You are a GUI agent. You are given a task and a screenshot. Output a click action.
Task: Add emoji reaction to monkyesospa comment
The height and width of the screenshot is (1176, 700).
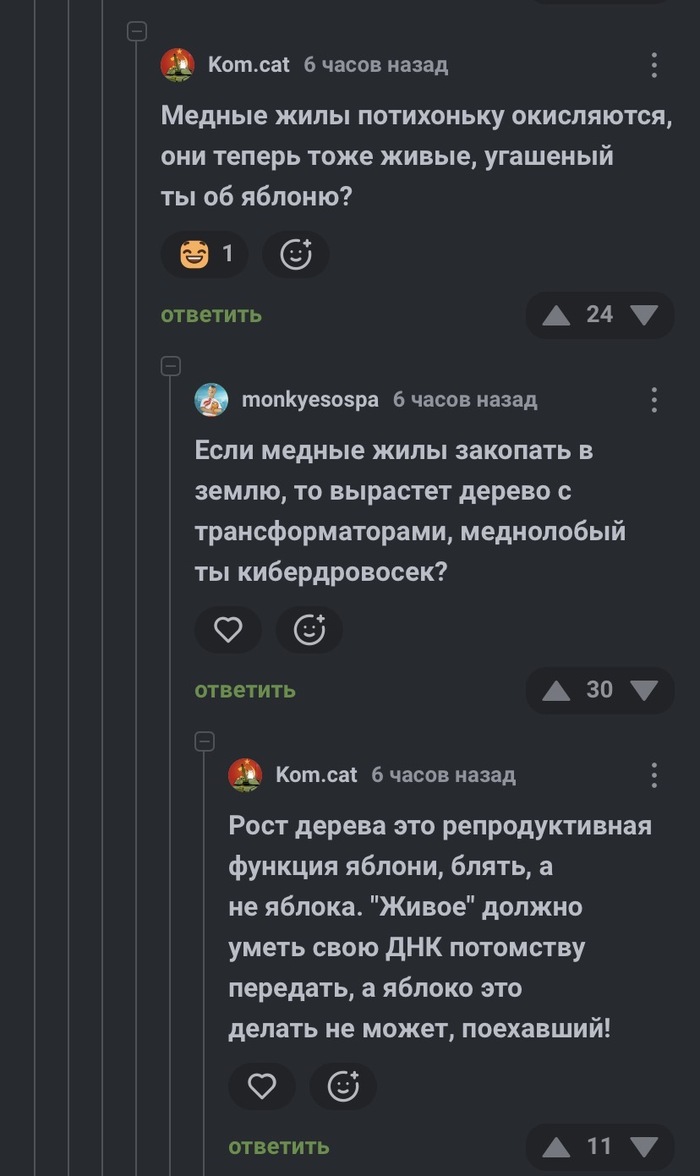(x=310, y=630)
